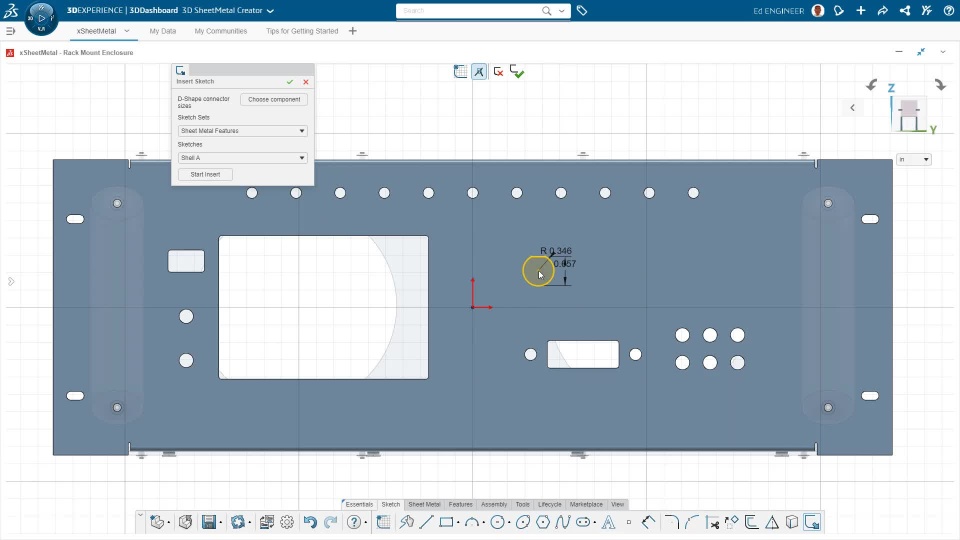
Task: Click the Insert Sketch tool at toolbar end
Action: tap(812, 522)
